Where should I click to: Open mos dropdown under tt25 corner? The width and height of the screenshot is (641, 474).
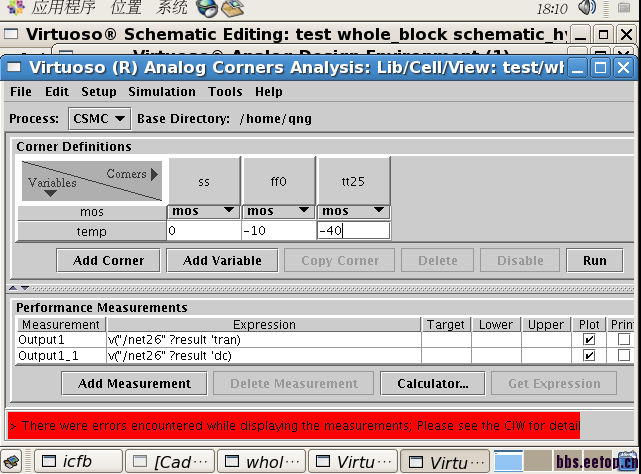(x=354, y=211)
